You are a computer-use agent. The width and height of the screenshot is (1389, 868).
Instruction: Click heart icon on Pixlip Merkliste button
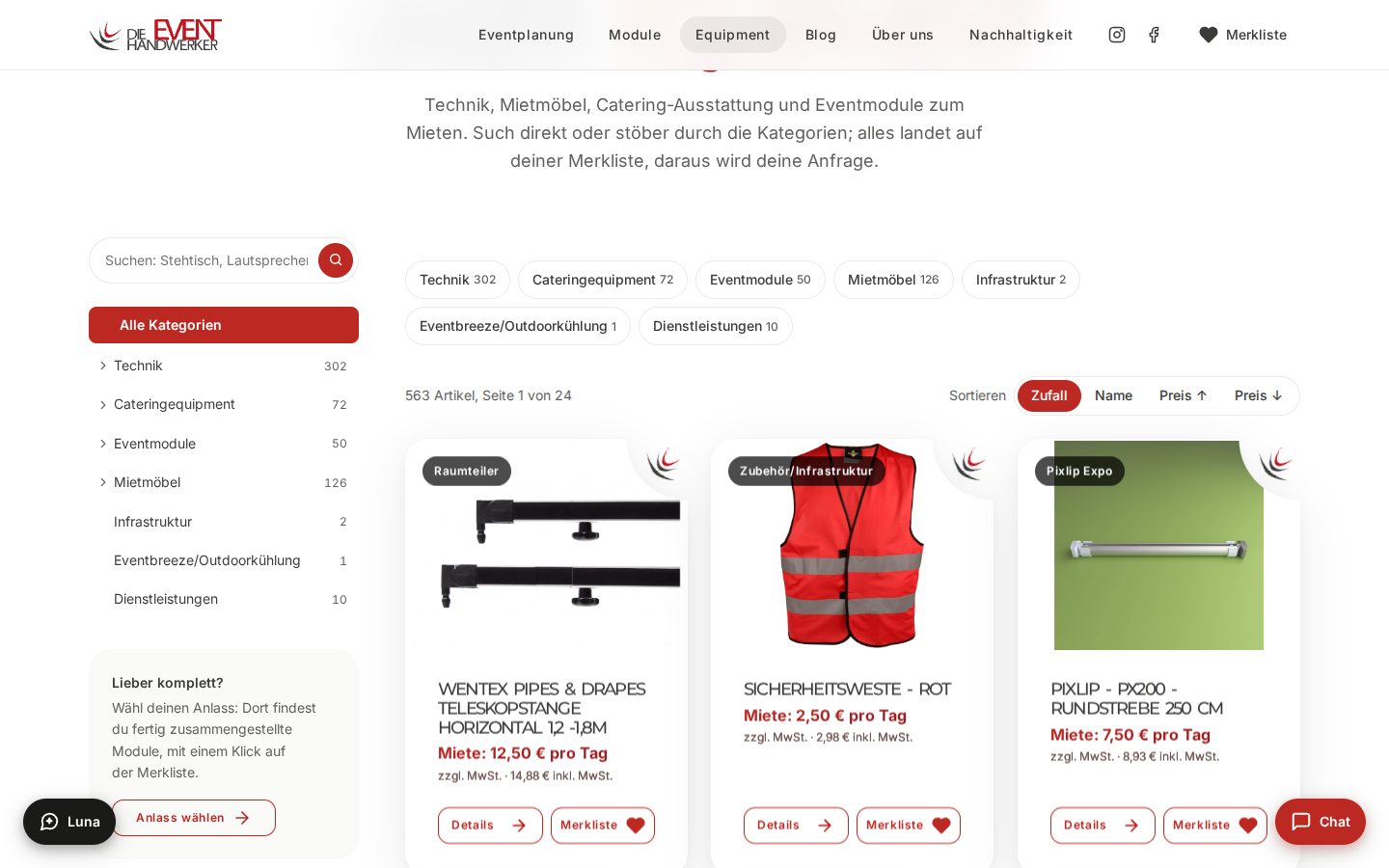coord(1248,826)
